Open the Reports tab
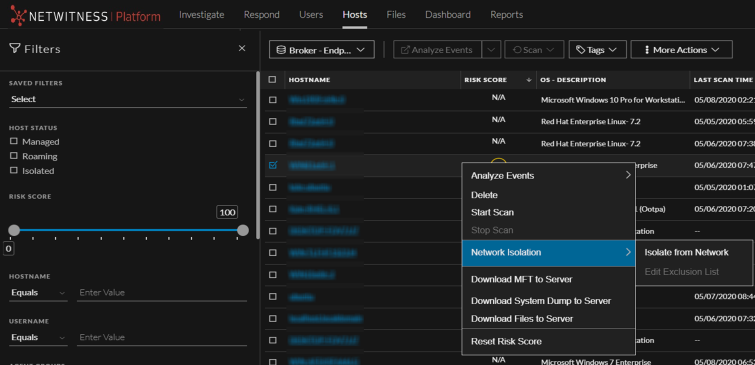Screen dimensions: 755x365 click(x=507, y=14)
